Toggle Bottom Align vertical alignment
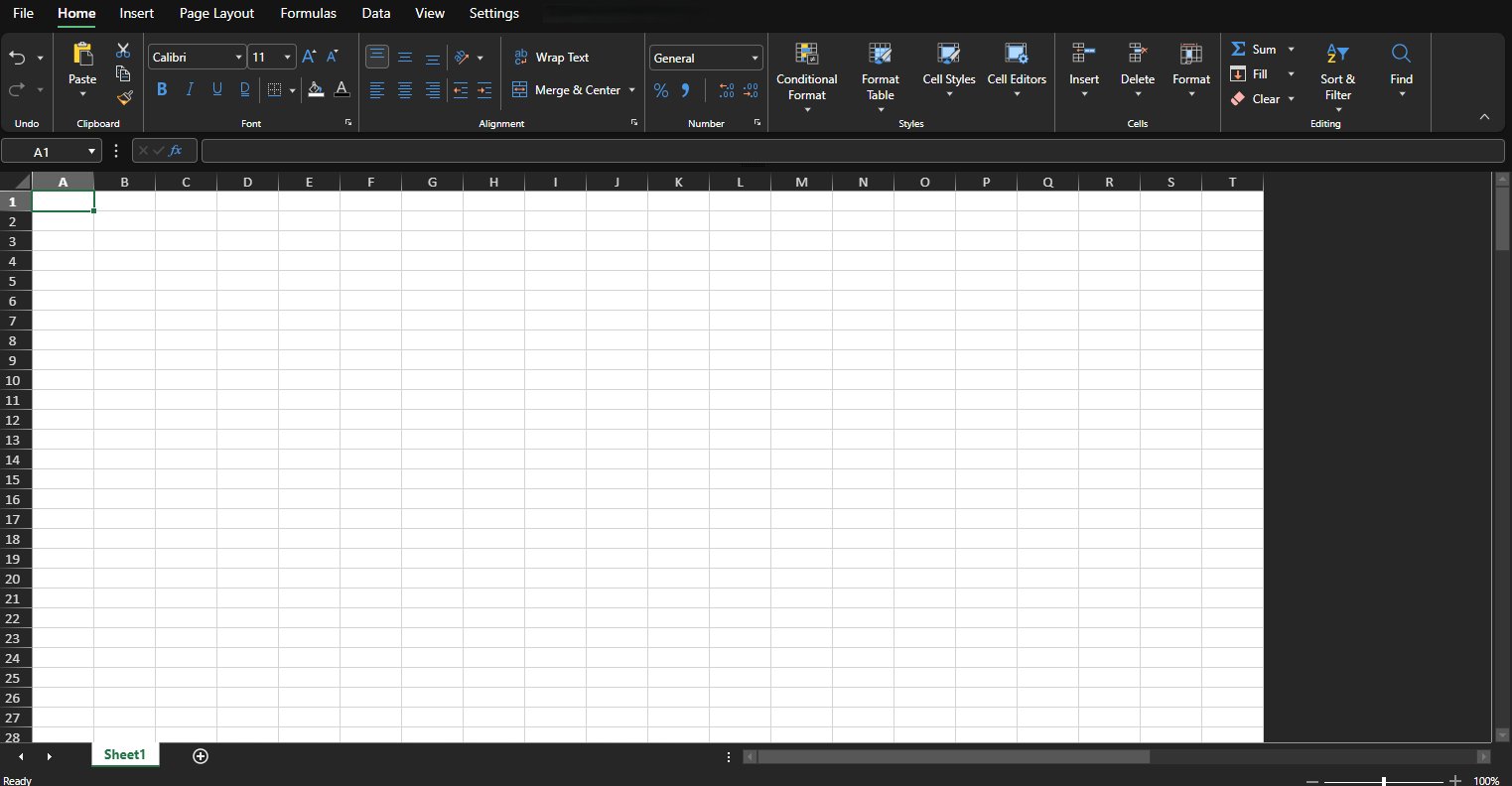This screenshot has height=786, width=1512. (433, 58)
